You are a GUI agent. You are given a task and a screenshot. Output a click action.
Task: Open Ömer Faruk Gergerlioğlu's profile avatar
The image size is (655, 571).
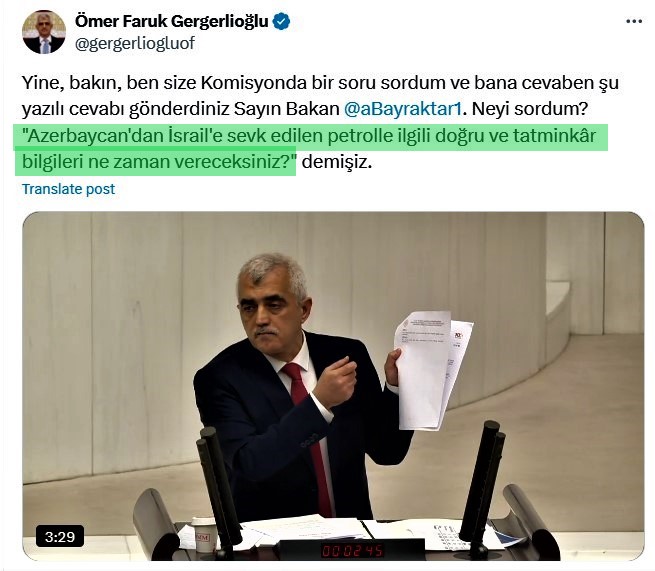tap(44, 32)
